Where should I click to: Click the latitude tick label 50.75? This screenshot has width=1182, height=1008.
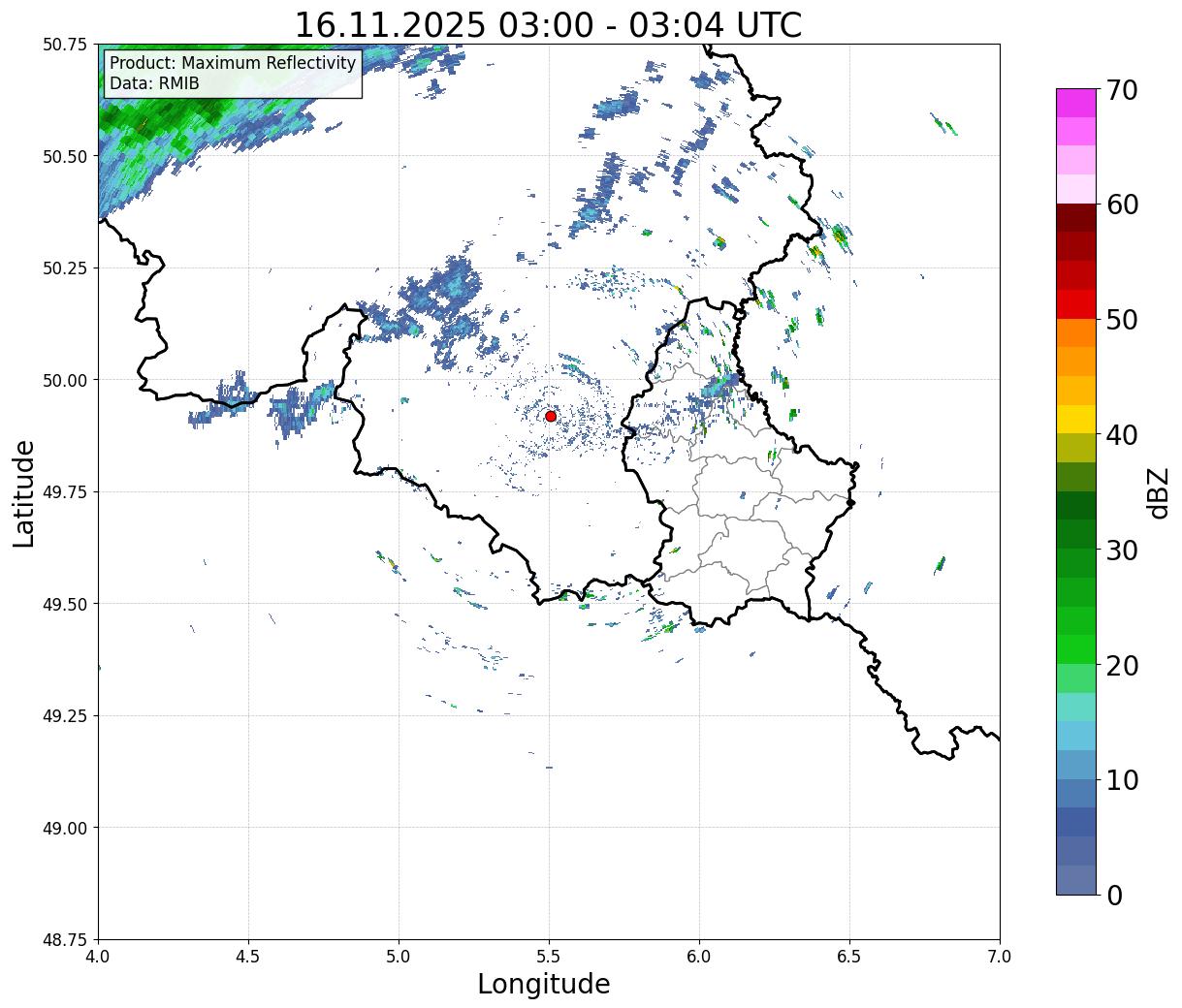point(65,45)
